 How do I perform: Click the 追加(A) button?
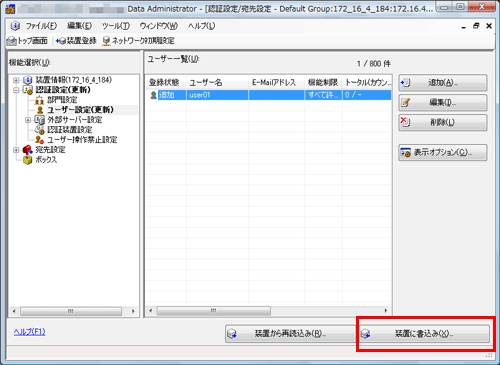tap(443, 83)
